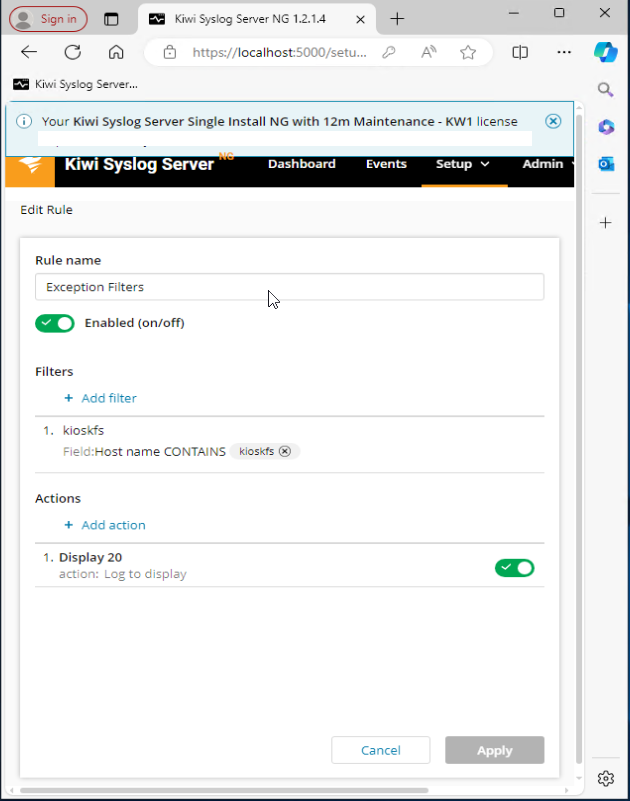Open tab actions menu icon
Viewport: 630px width, 801px height.
tap(111, 19)
